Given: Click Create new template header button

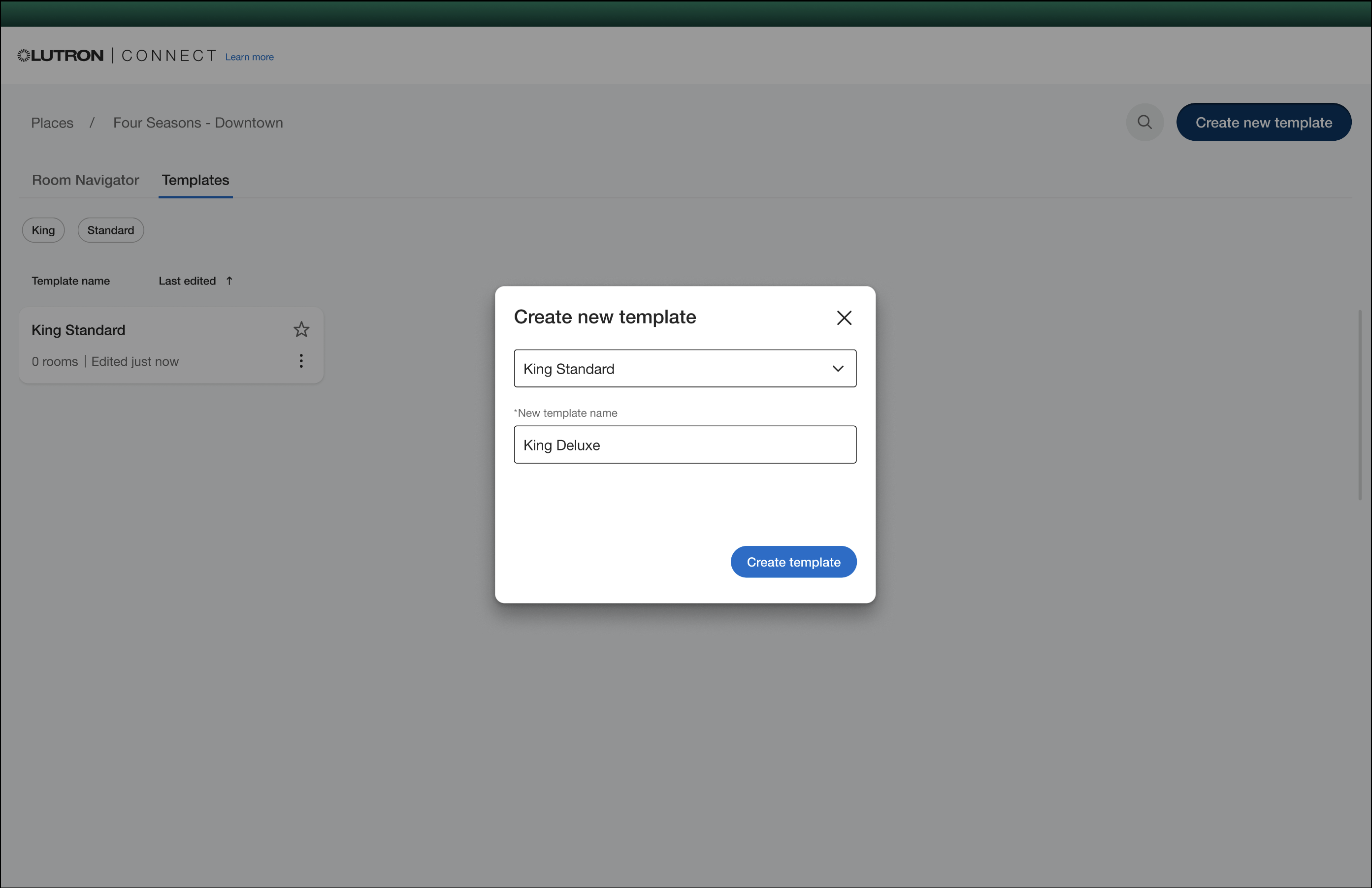Looking at the screenshot, I should coord(1263,122).
